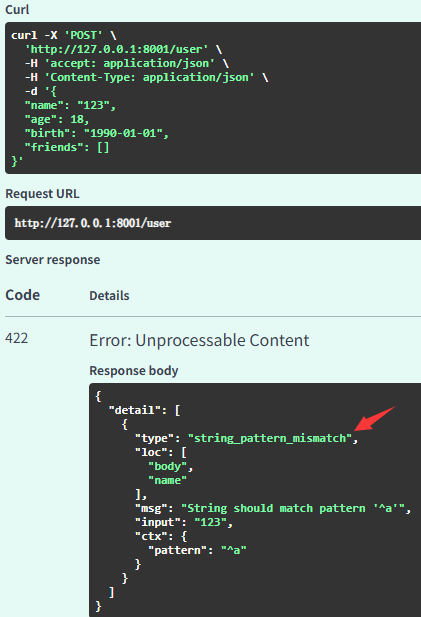Click the Code column header
Screen dimensions: 421x617
(22, 295)
